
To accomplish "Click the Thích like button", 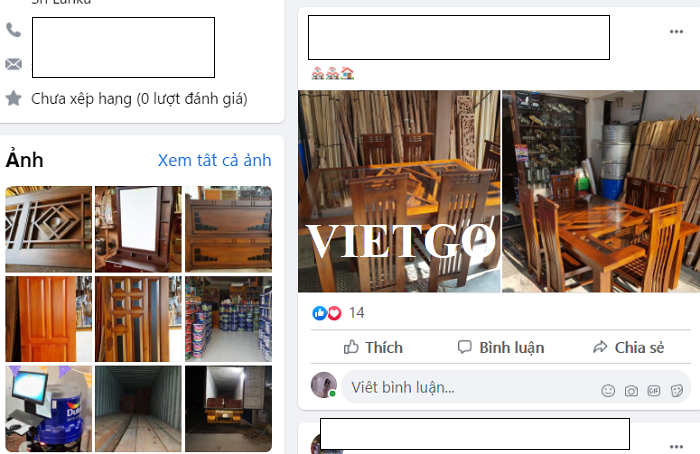I will tap(373, 347).
